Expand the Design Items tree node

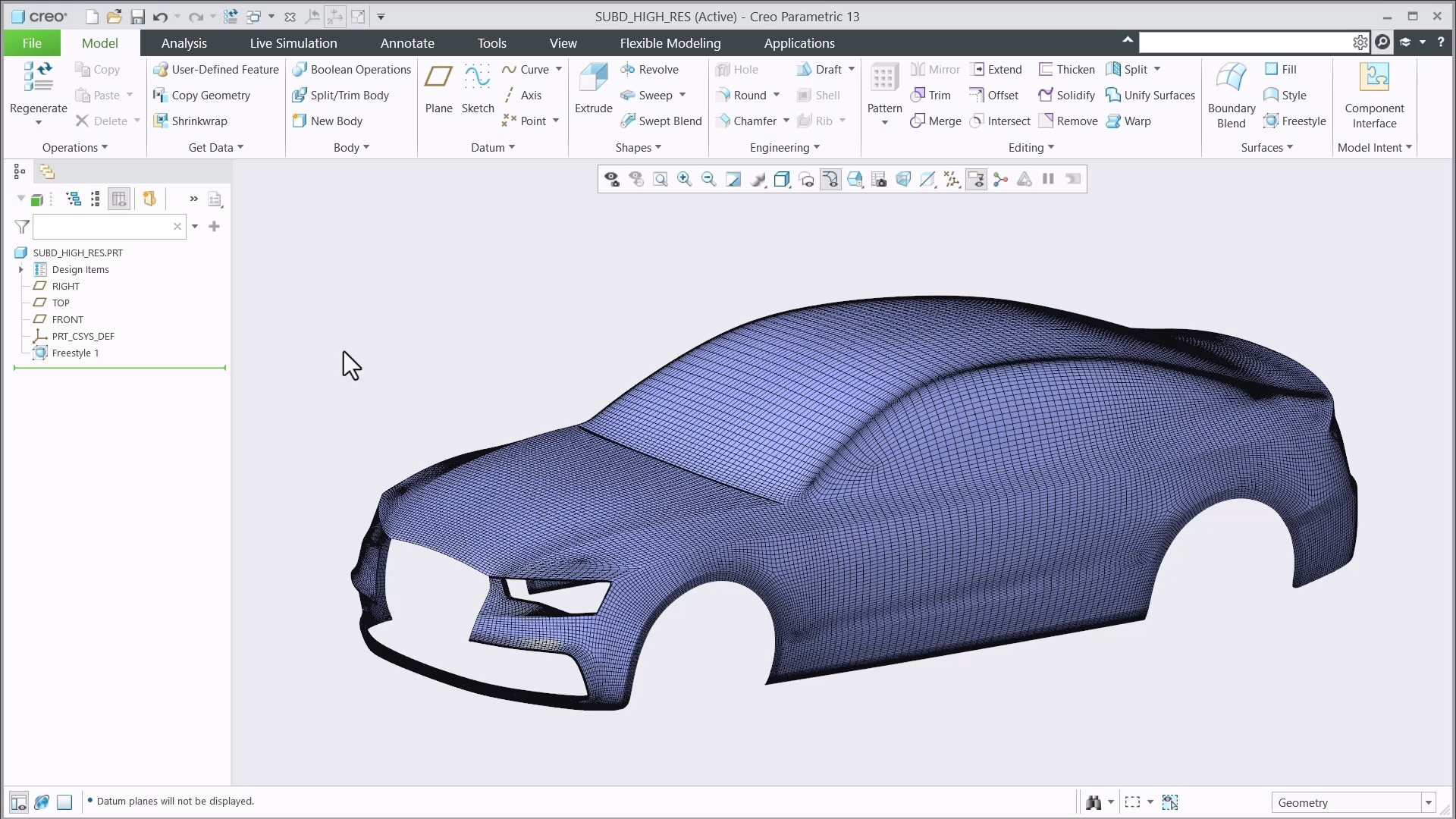click(x=21, y=270)
